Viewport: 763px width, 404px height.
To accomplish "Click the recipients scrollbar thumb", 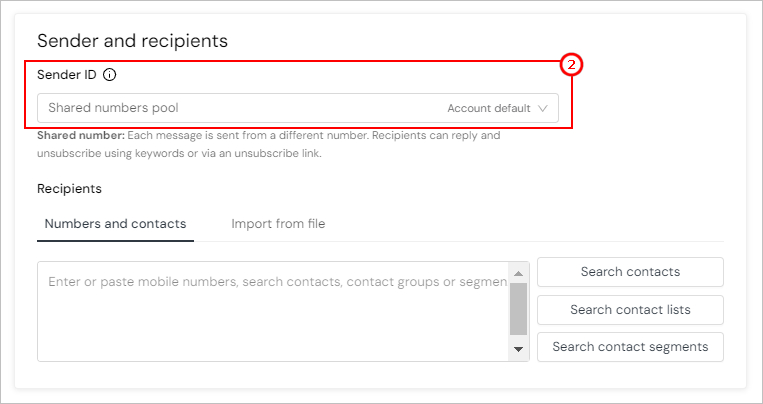I will pos(518,306).
